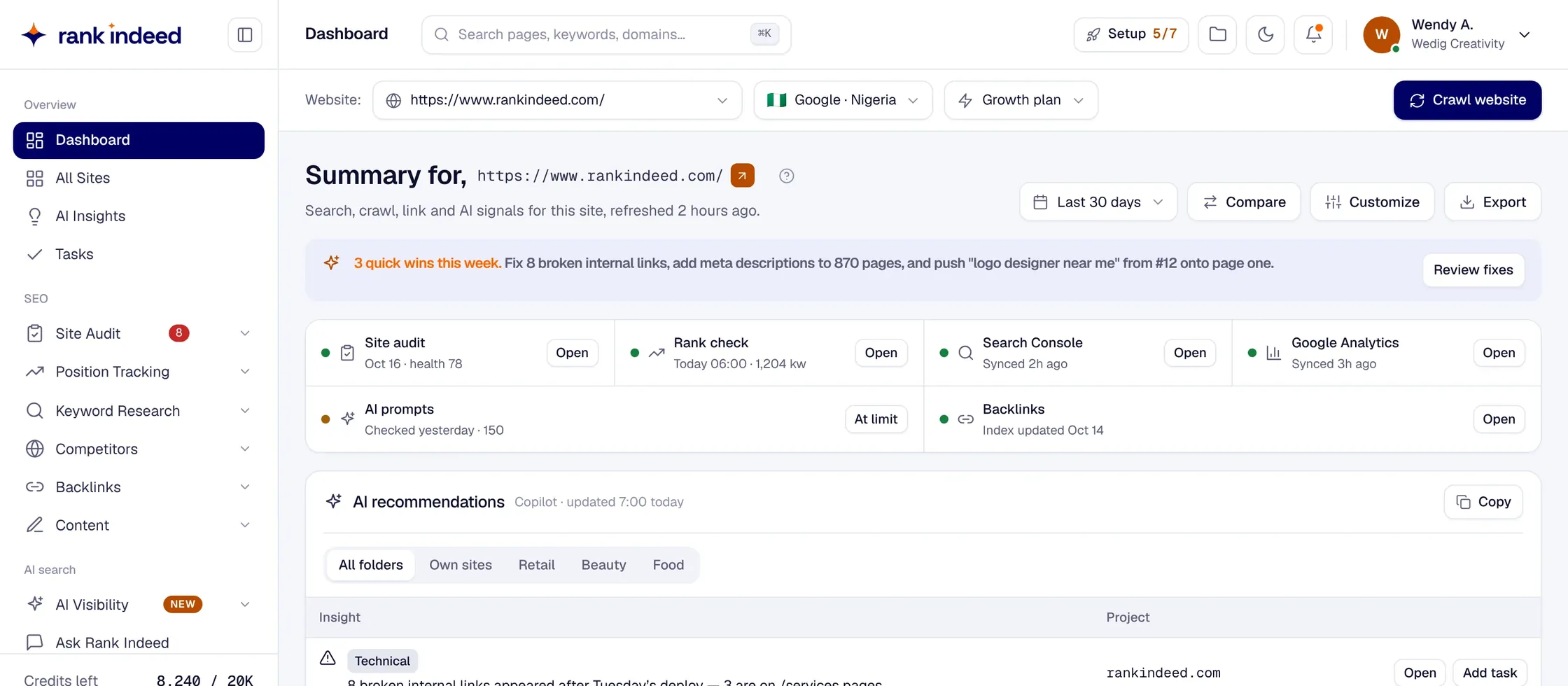The image size is (1568, 686).
Task: Focus the search pages input field
Action: pos(606,34)
